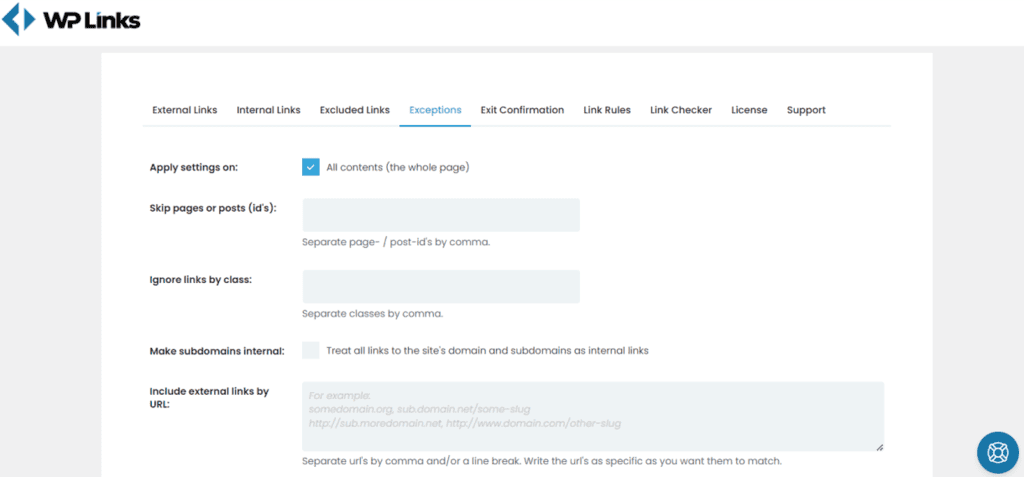Screen dimensions: 1024x477
Task: Focus the Ignore links by class field
Action: (x=441, y=287)
